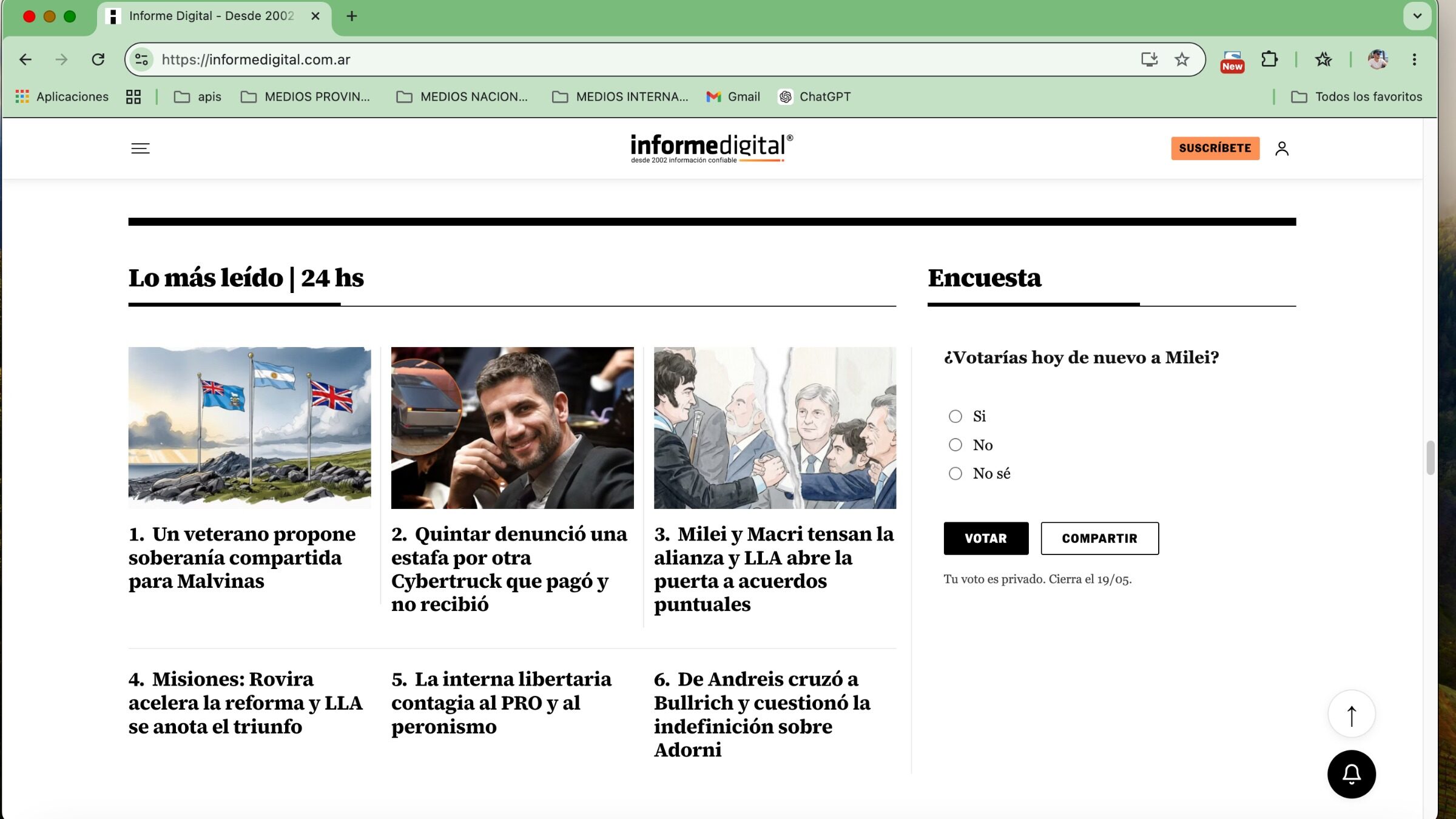Click the scroll-to-top arrow button
This screenshot has width=1456, height=819.
tap(1351, 714)
